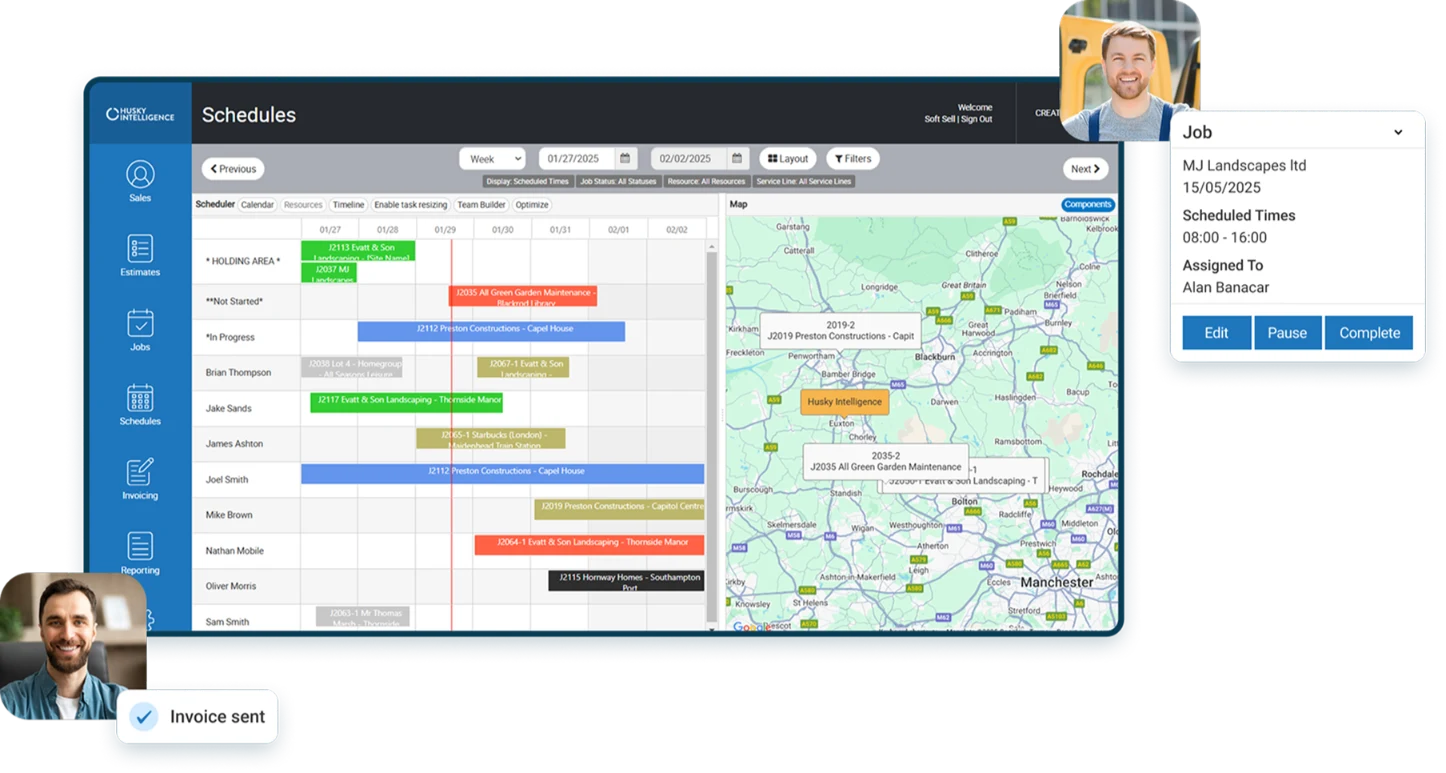Click the 01/27/2025 start date field

point(577,158)
